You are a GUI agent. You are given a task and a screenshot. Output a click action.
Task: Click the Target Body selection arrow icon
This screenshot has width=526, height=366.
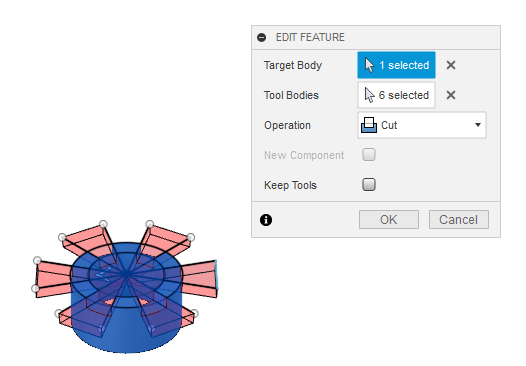[x=369, y=65]
